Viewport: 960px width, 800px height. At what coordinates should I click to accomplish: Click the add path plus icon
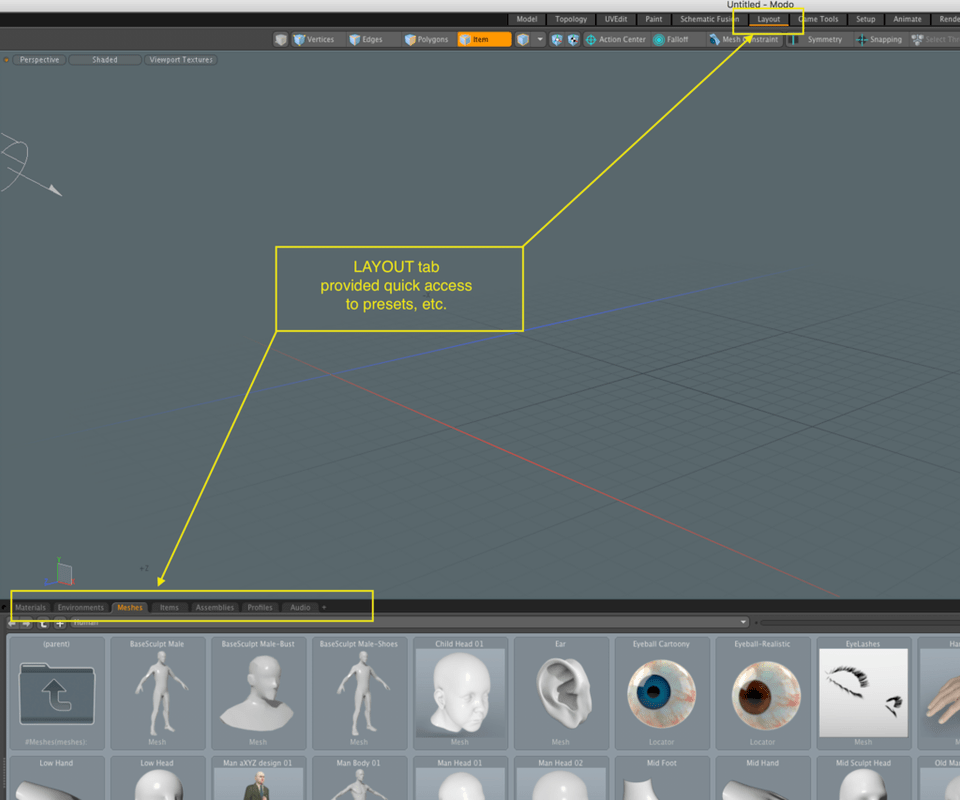pyautogui.click(x=60, y=623)
